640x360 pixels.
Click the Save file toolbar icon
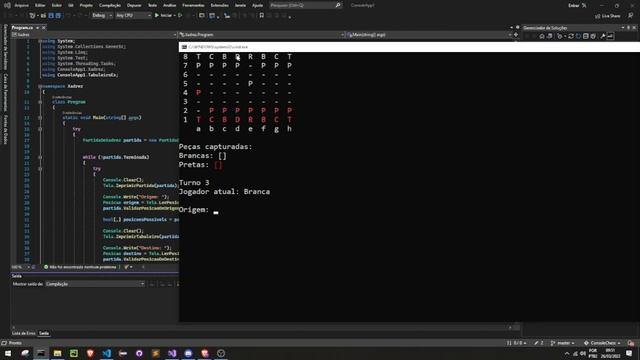(51, 16)
